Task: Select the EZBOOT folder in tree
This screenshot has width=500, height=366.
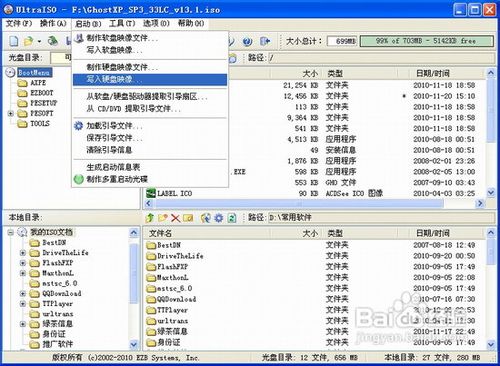Action: tap(42, 93)
